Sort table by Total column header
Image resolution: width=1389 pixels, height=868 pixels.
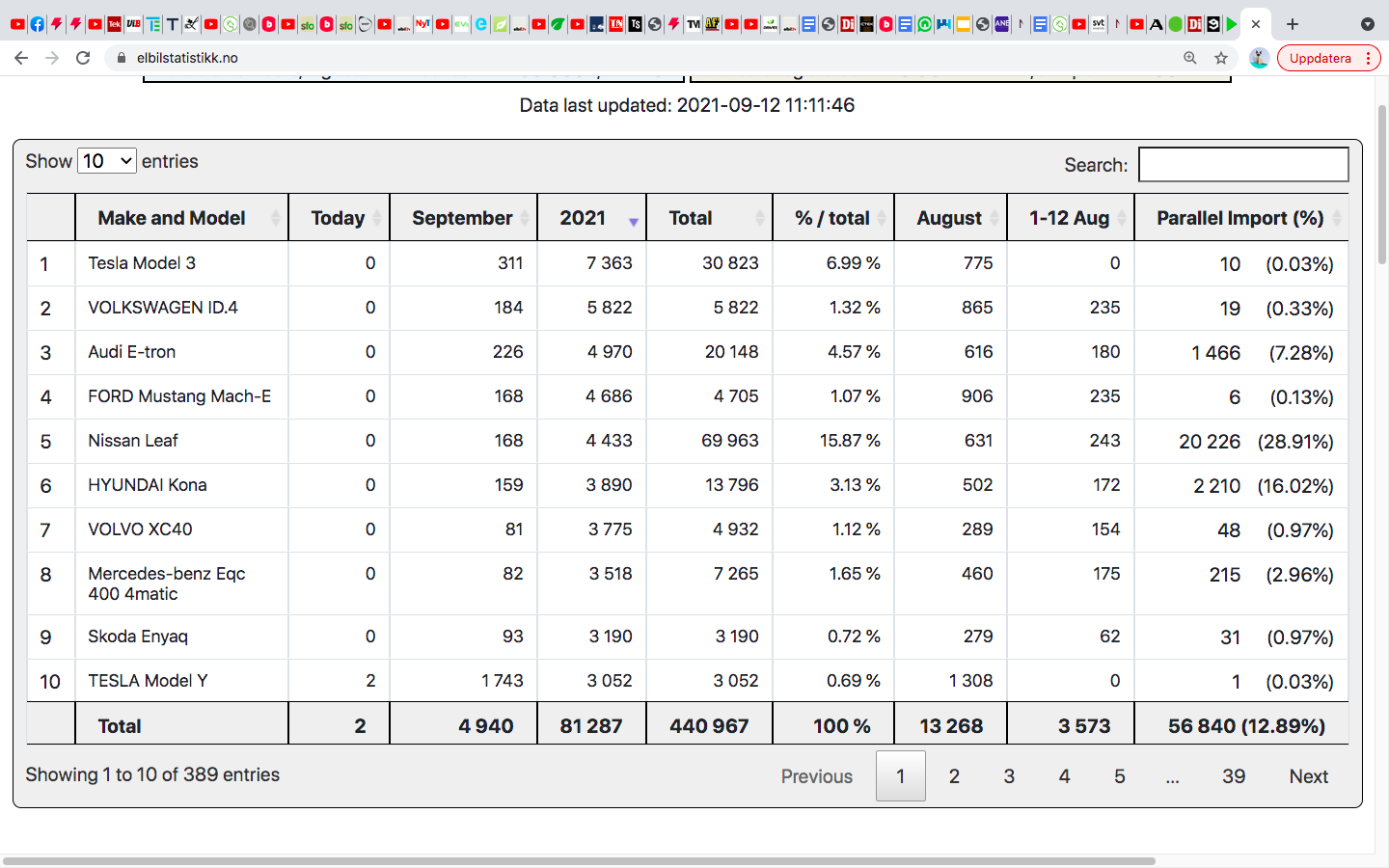click(x=709, y=218)
